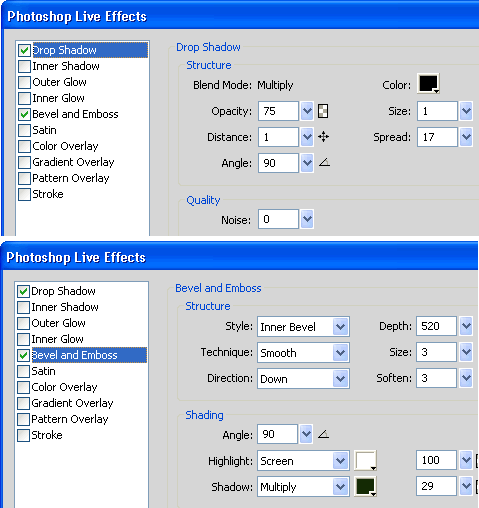479x508 pixels.
Task: Click the Distance move-crosshair icon
Action: tap(323, 137)
